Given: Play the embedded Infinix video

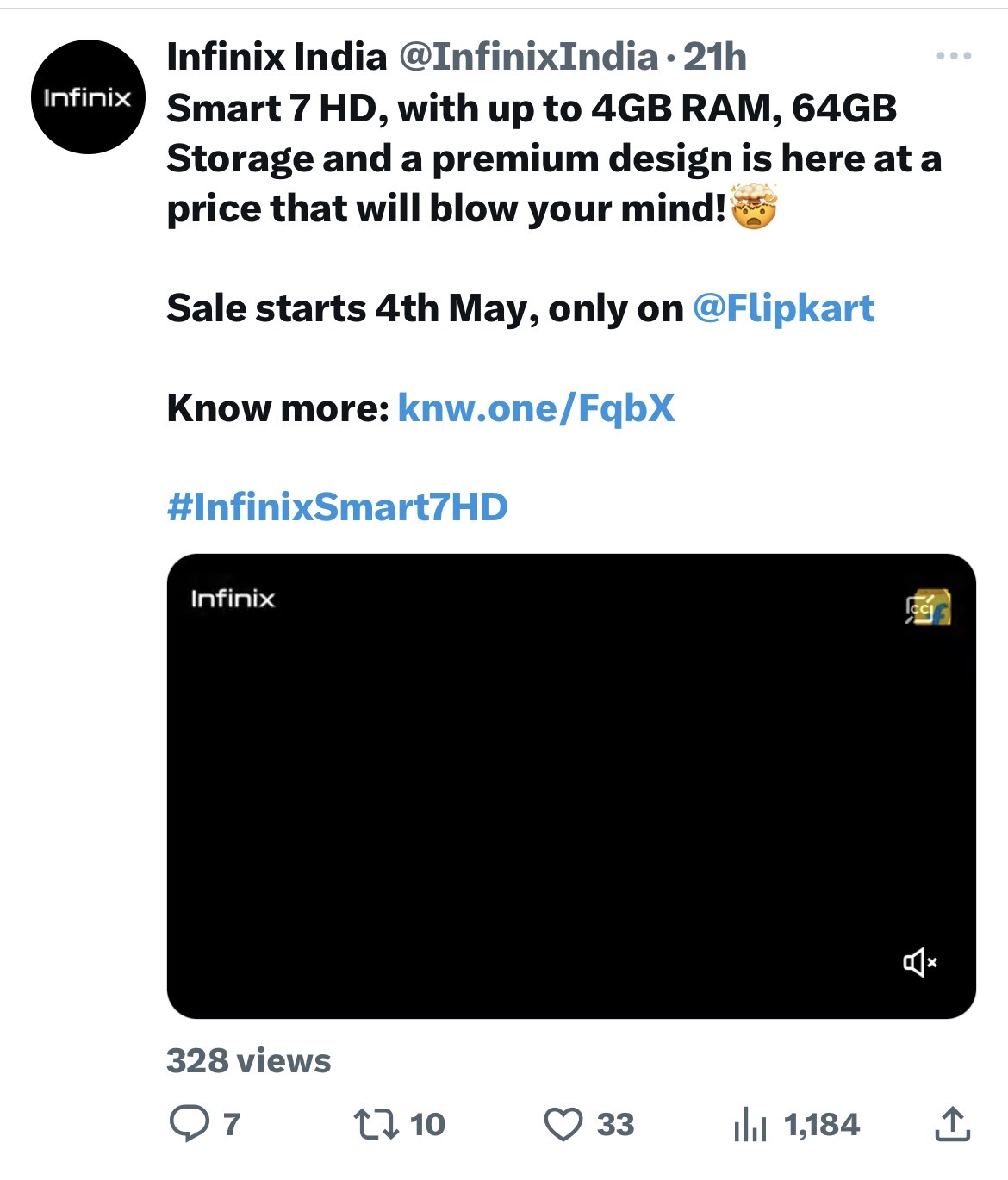Looking at the screenshot, I should pyautogui.click(x=570, y=786).
